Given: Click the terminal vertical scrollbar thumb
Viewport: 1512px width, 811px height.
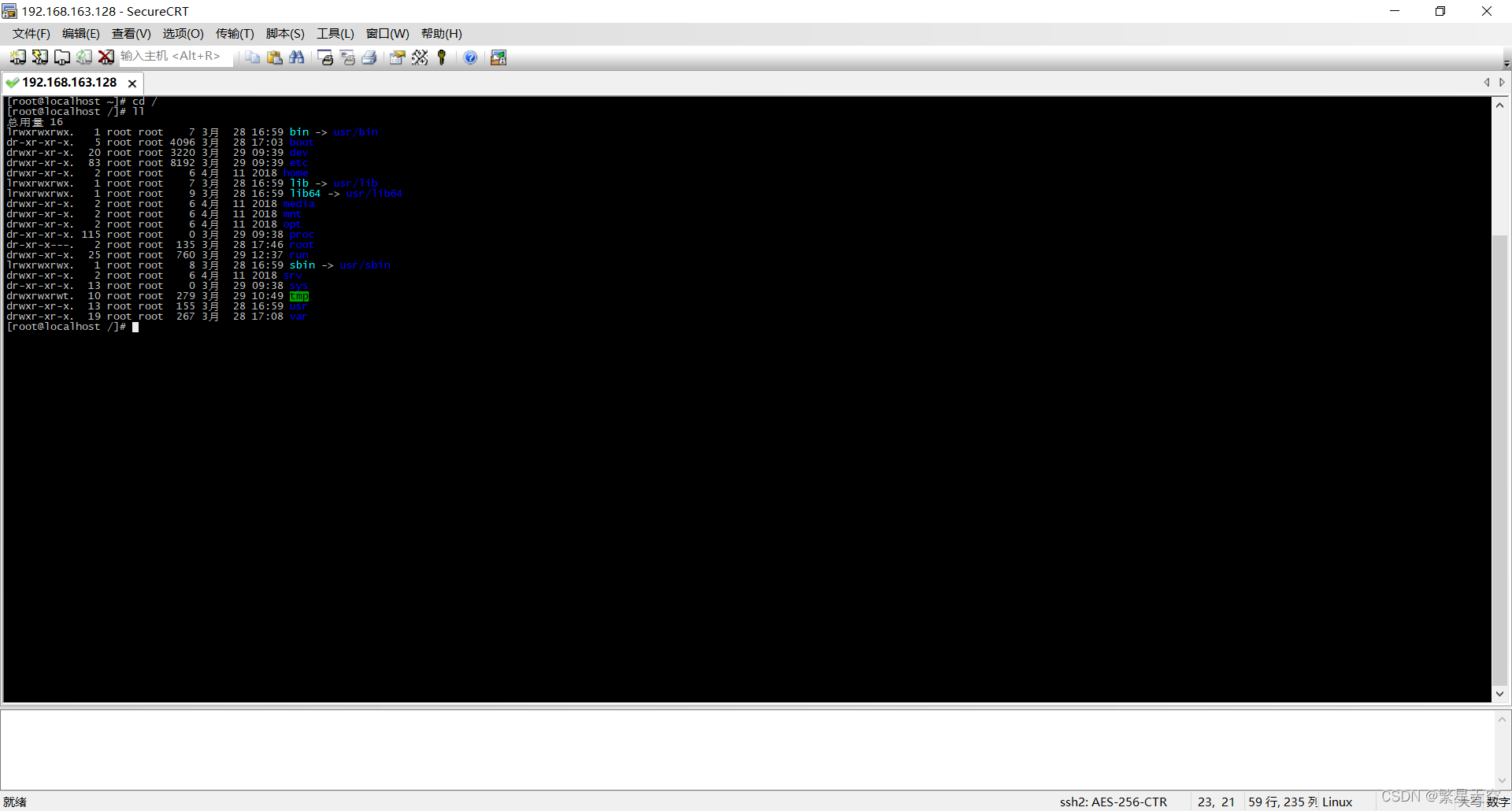Looking at the screenshot, I should (1500, 460).
